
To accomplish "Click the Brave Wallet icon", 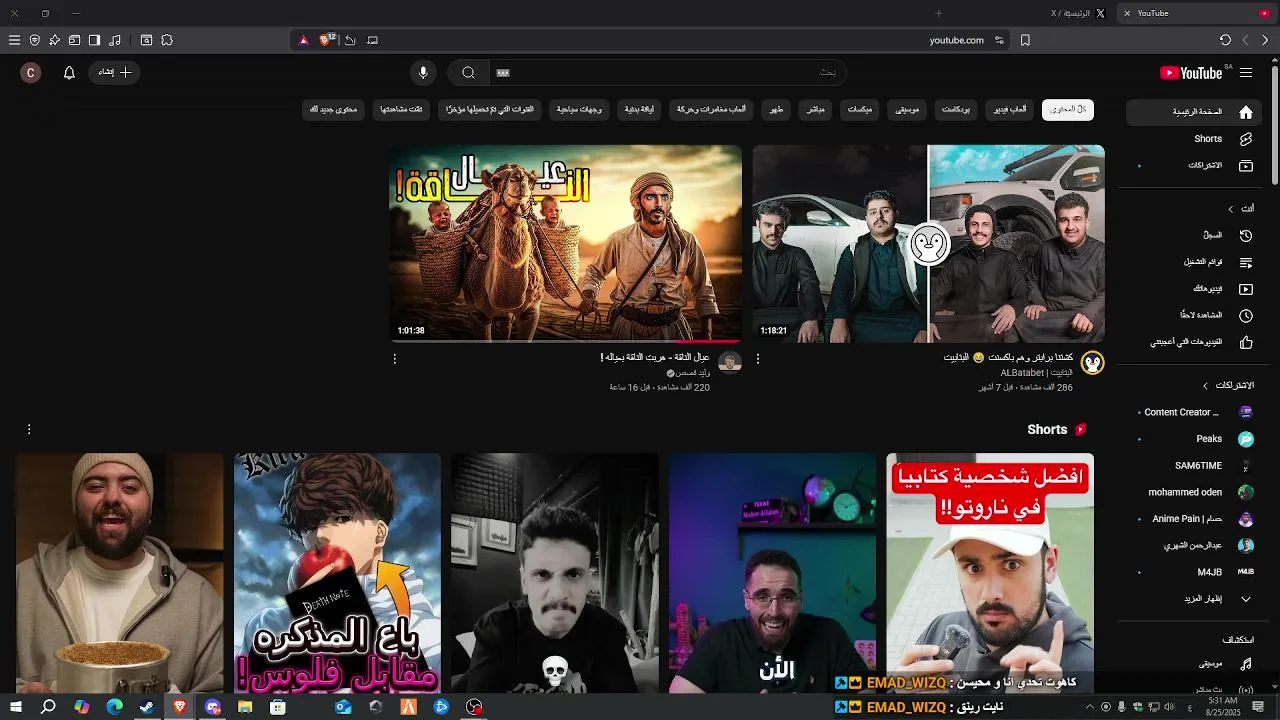I will (x=74, y=40).
